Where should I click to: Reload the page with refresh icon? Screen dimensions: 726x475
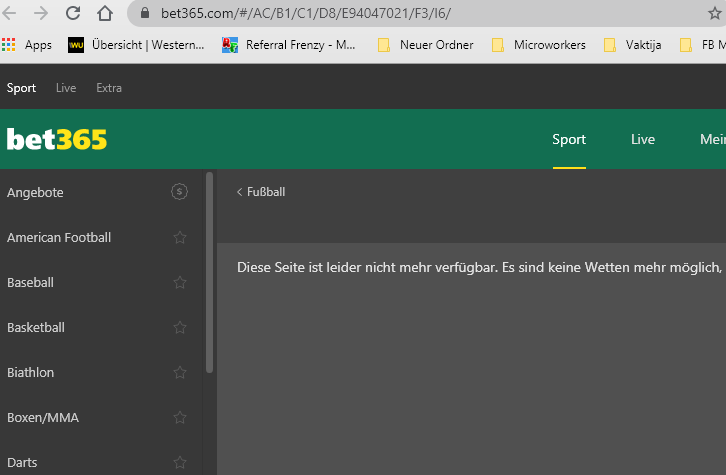click(x=73, y=13)
